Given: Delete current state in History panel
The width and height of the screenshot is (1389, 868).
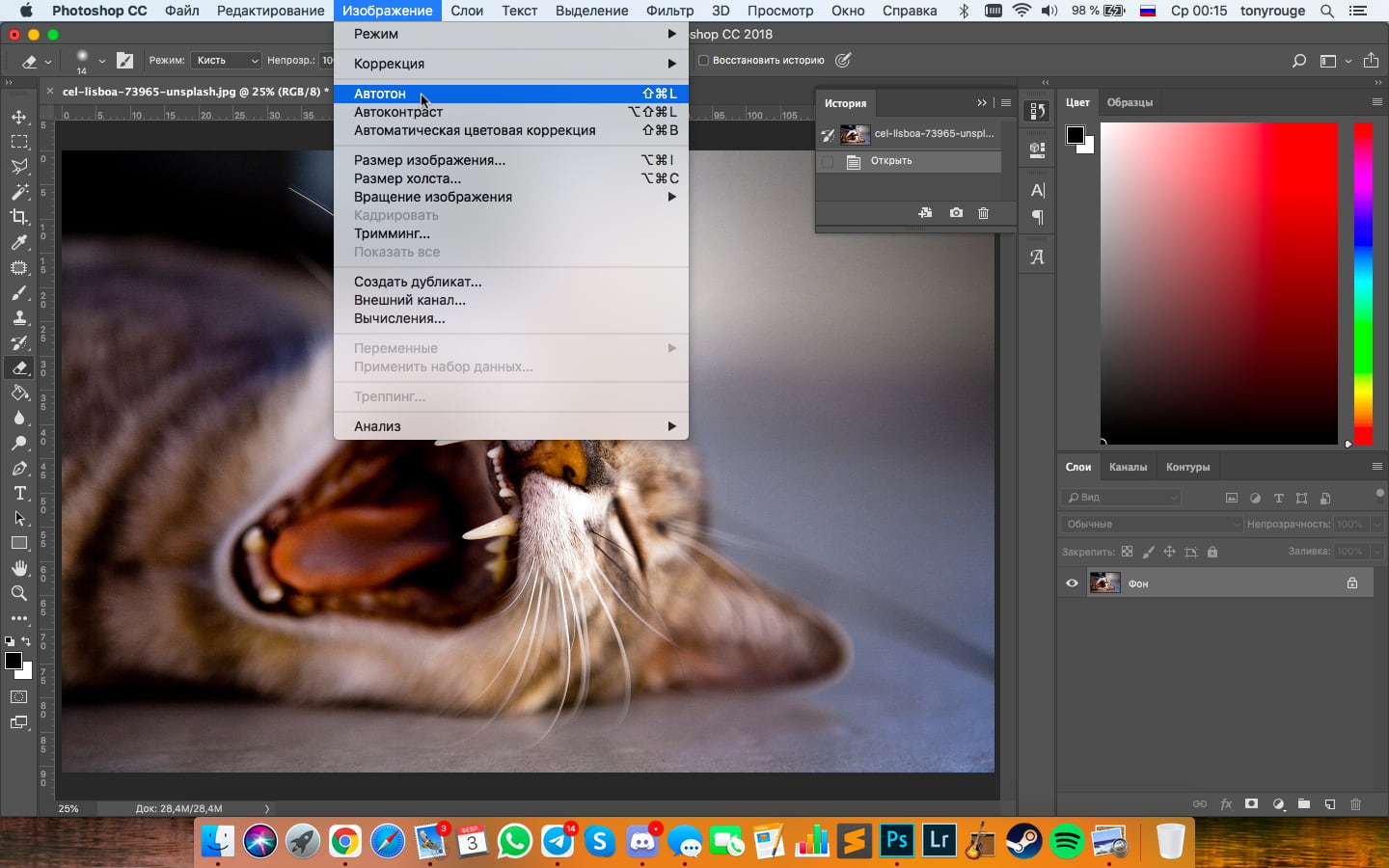Looking at the screenshot, I should tap(983, 213).
